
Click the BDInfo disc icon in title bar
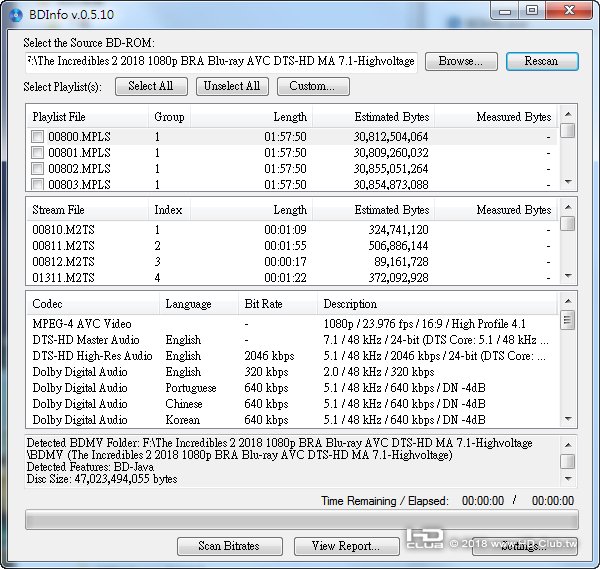pyautogui.click(x=15, y=15)
